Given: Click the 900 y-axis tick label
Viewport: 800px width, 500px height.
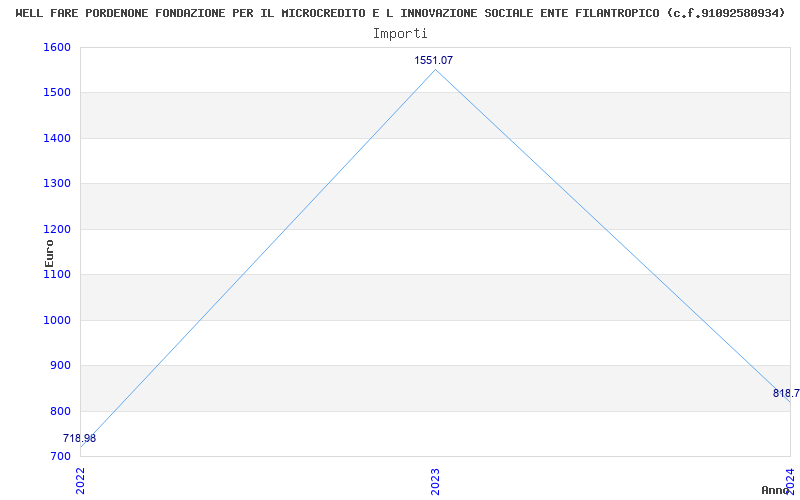Looking at the screenshot, I should click(59, 366).
